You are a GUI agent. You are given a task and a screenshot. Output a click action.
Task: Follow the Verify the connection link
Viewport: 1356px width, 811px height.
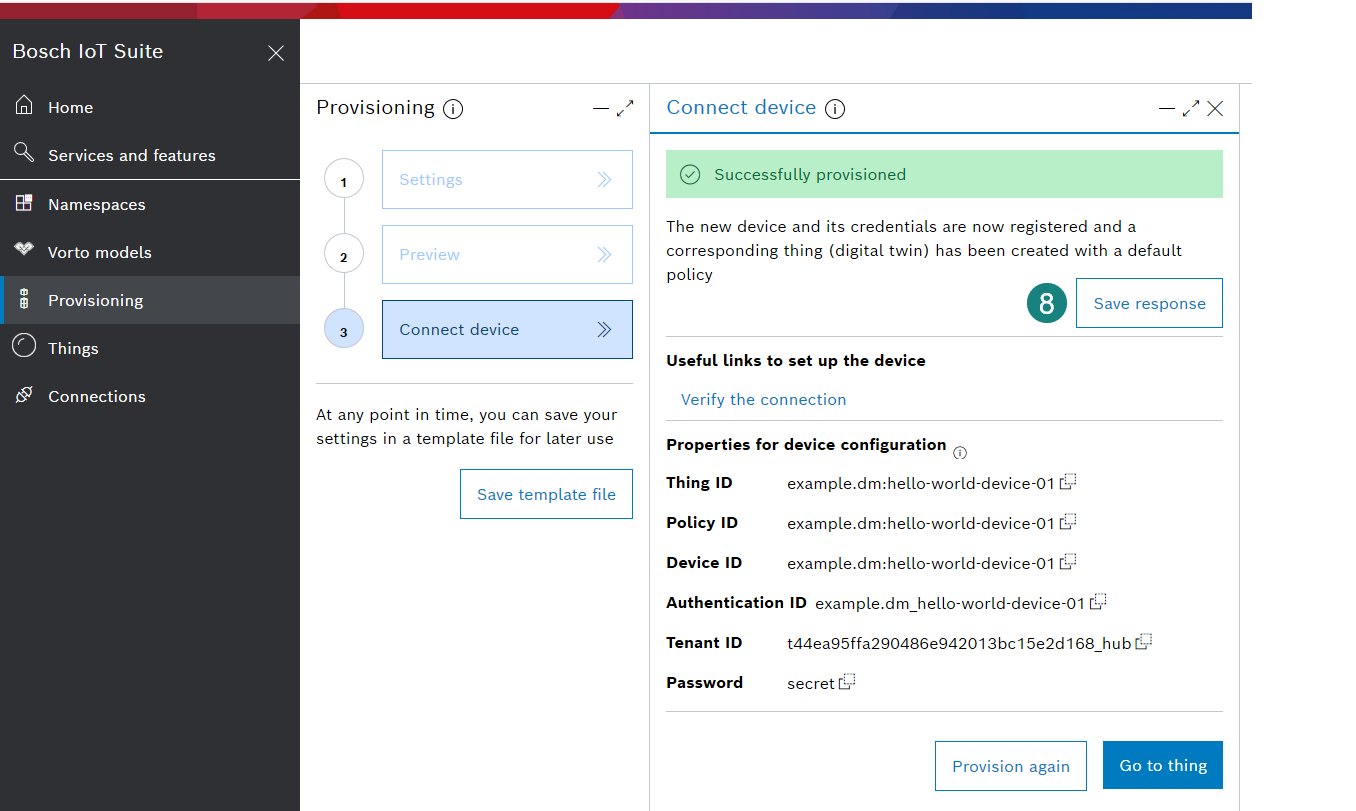point(763,399)
